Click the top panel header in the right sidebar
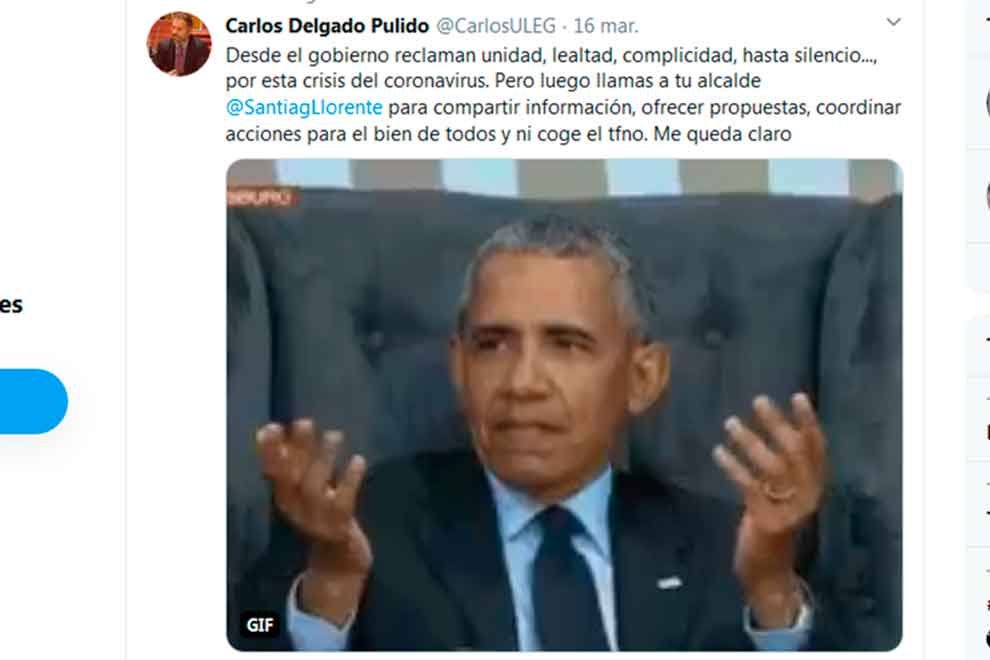Viewport: 990px width, 660px height. pos(987,19)
